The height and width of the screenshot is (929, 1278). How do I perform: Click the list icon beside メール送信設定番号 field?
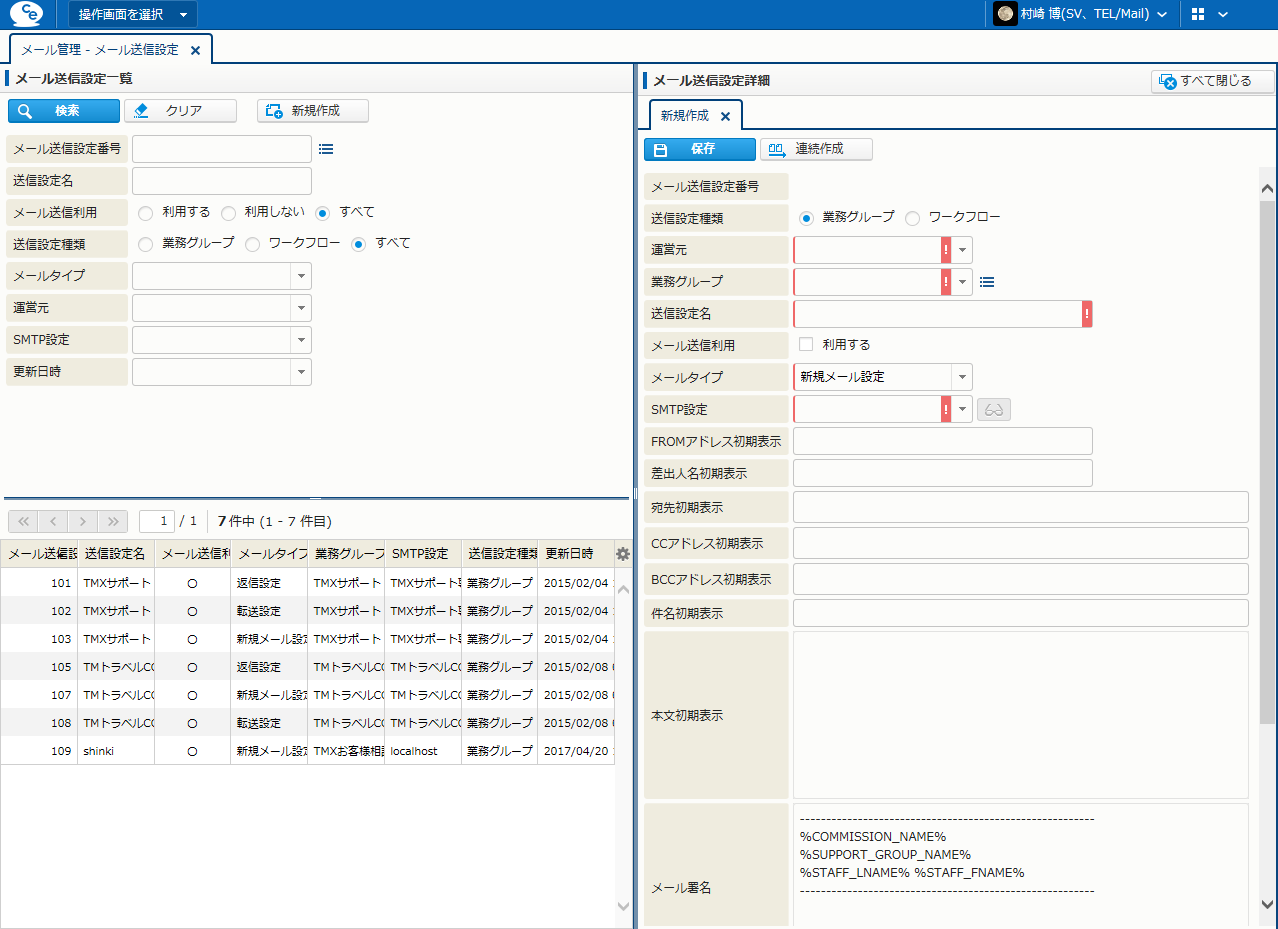pos(326,149)
